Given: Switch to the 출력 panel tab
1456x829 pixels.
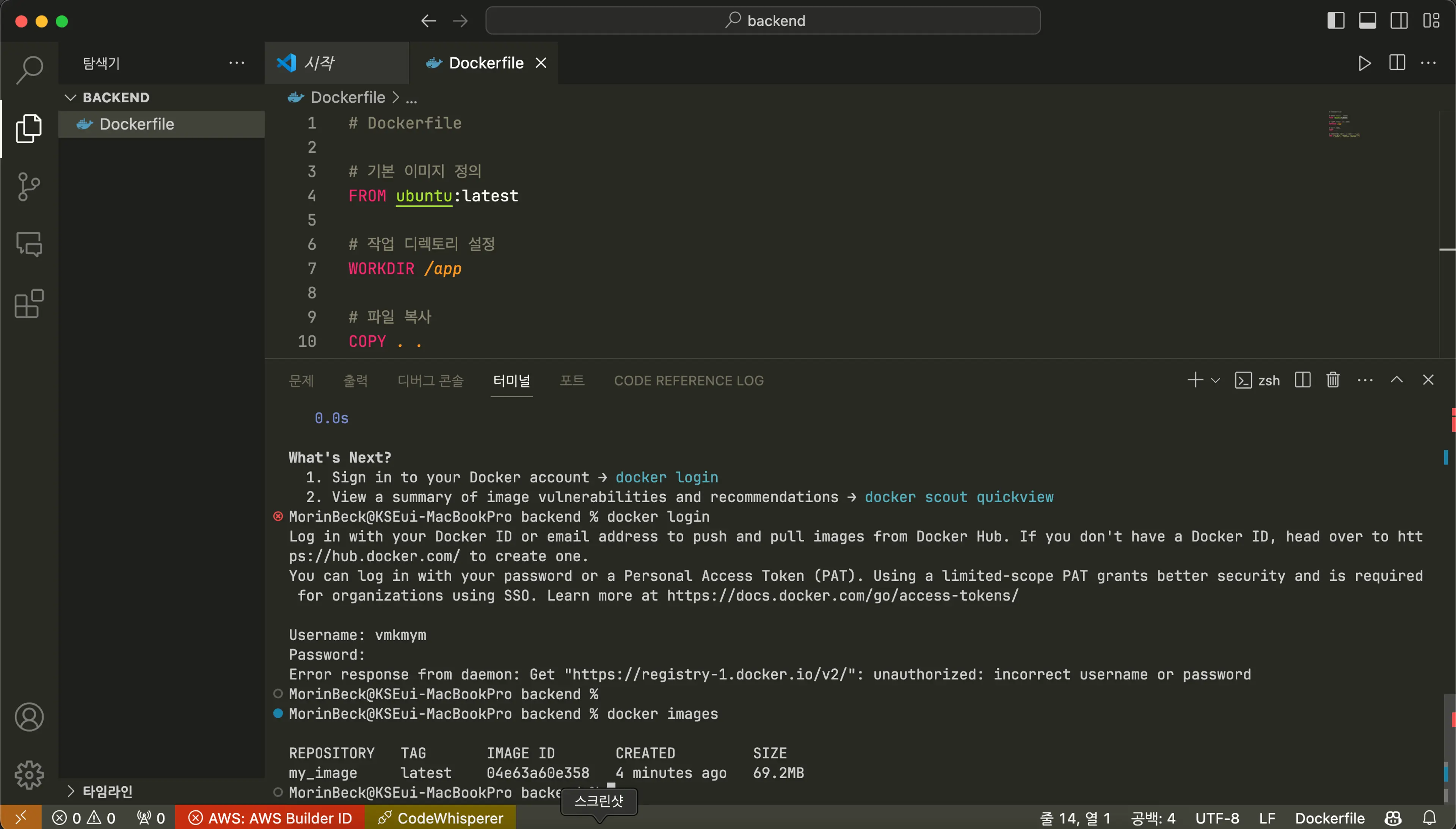Looking at the screenshot, I should pos(355,380).
